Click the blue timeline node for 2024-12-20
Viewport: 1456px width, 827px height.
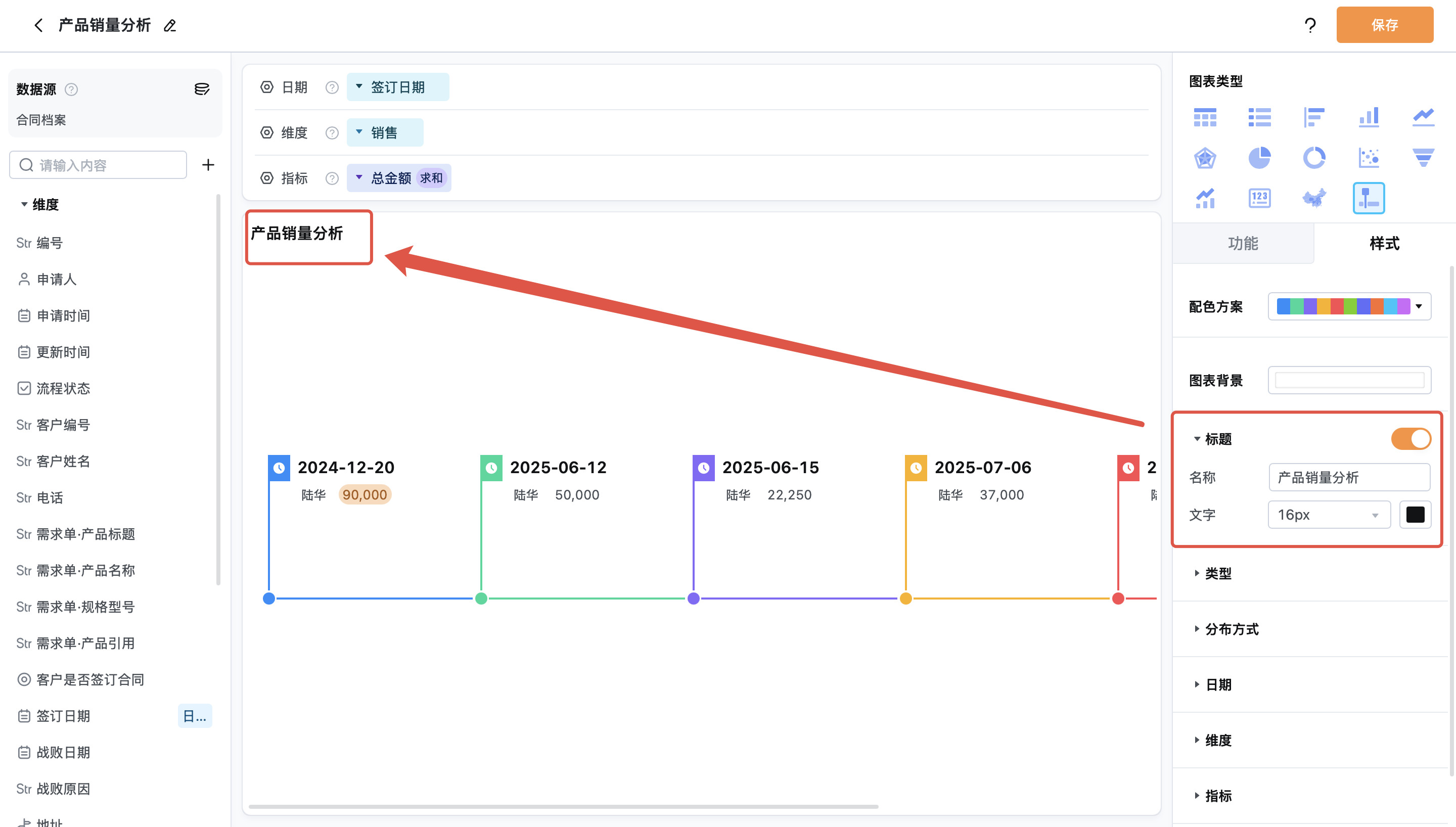[269, 598]
